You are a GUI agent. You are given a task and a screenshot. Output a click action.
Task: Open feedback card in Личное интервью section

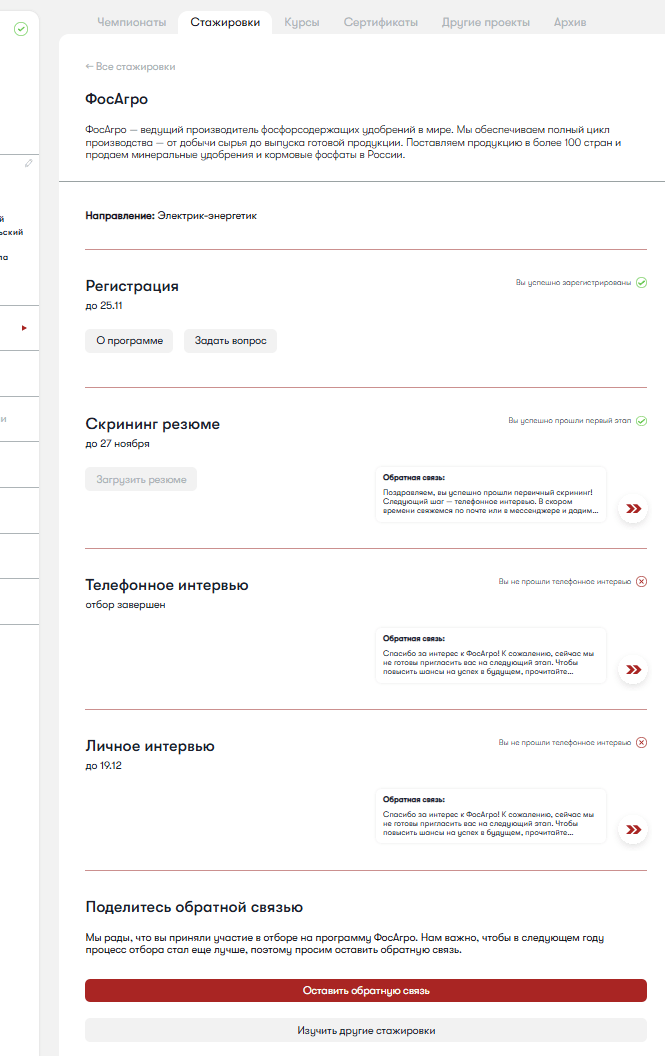(490, 816)
